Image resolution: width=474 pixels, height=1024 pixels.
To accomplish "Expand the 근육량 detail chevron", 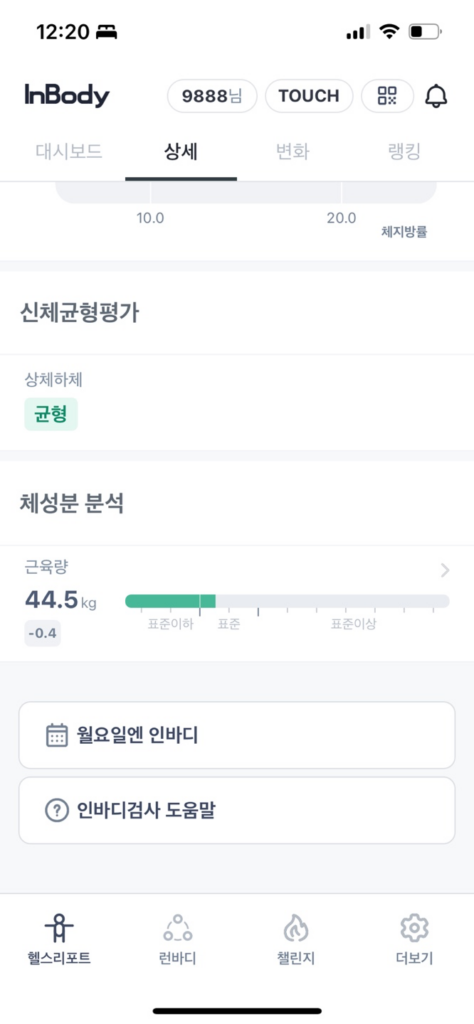I will click(445, 570).
